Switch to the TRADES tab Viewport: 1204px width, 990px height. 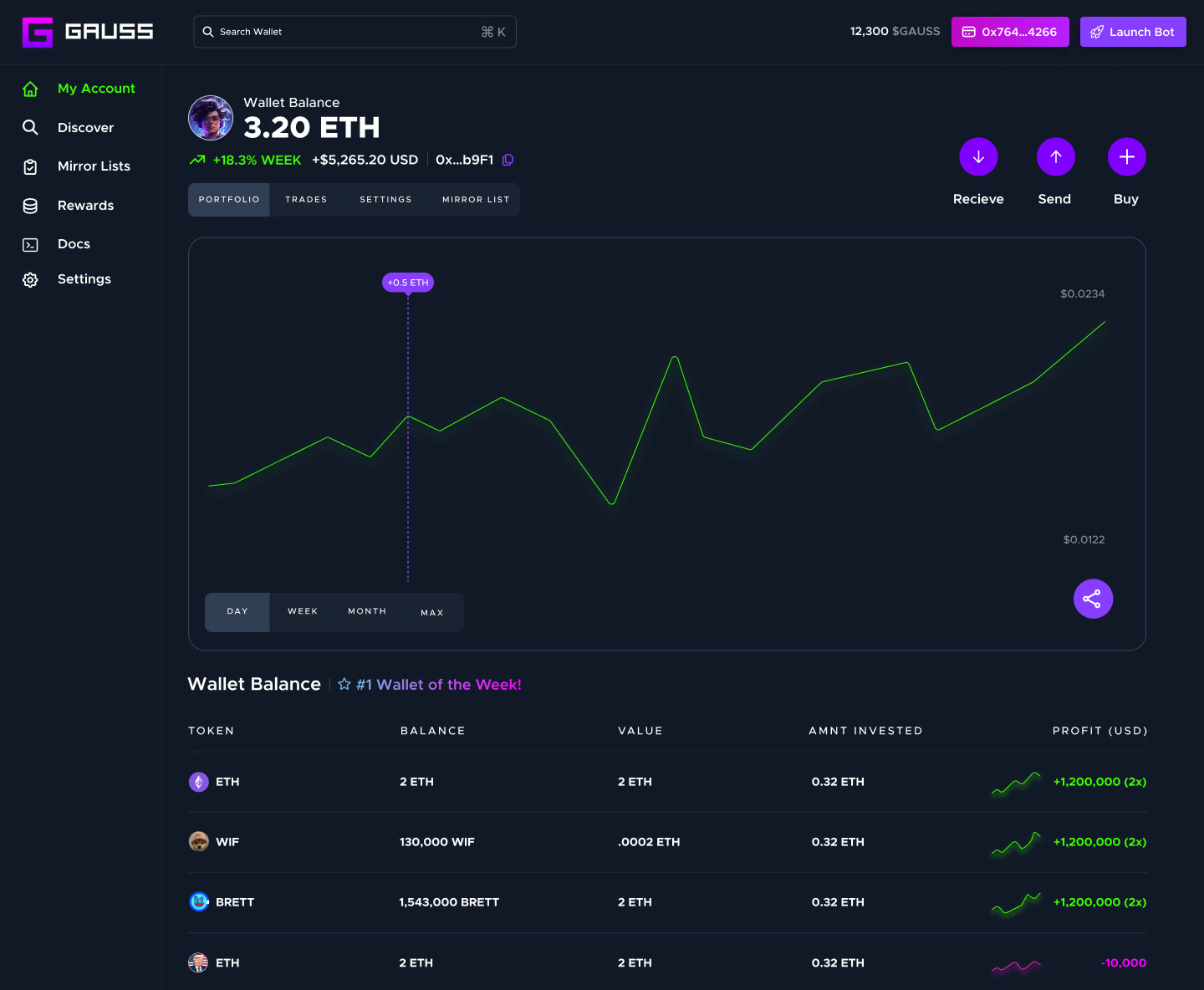[x=306, y=200]
